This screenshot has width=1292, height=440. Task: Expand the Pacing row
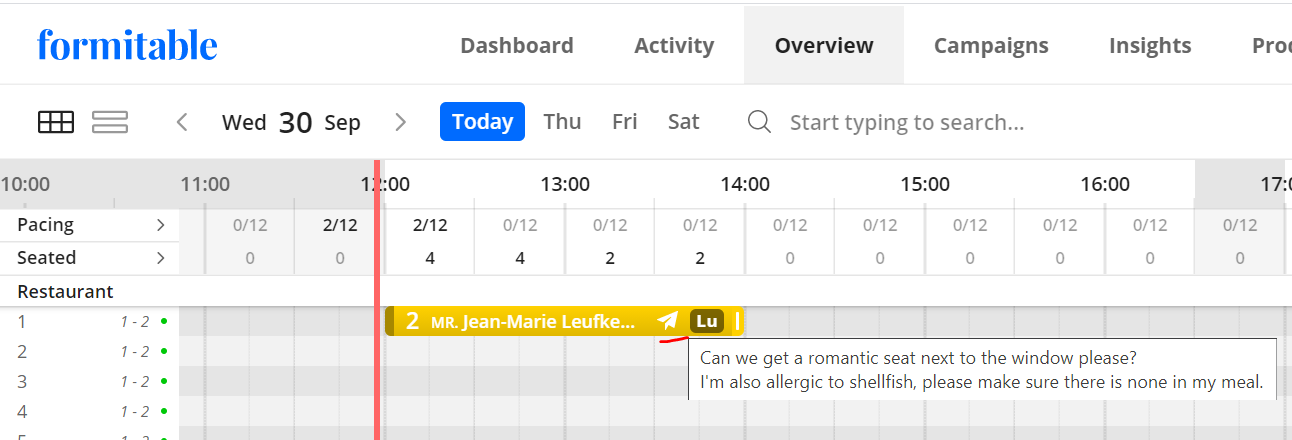tap(160, 225)
